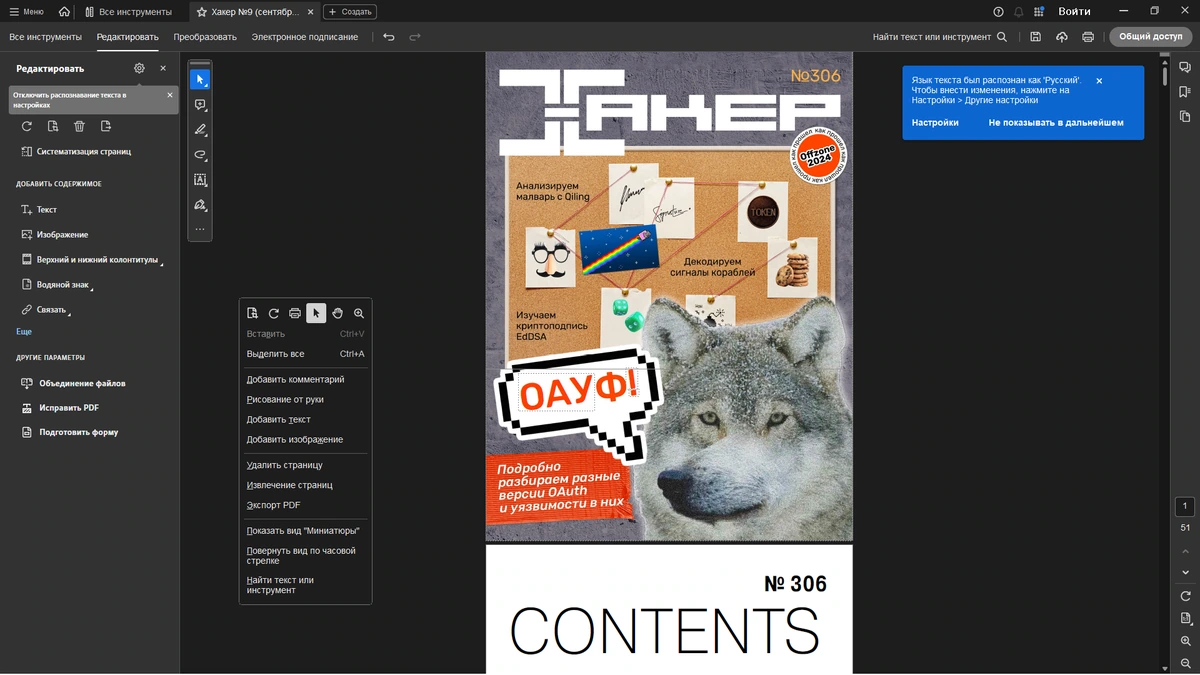Go to the next page with the down chevron
The width and height of the screenshot is (1200, 675).
[1186, 573]
